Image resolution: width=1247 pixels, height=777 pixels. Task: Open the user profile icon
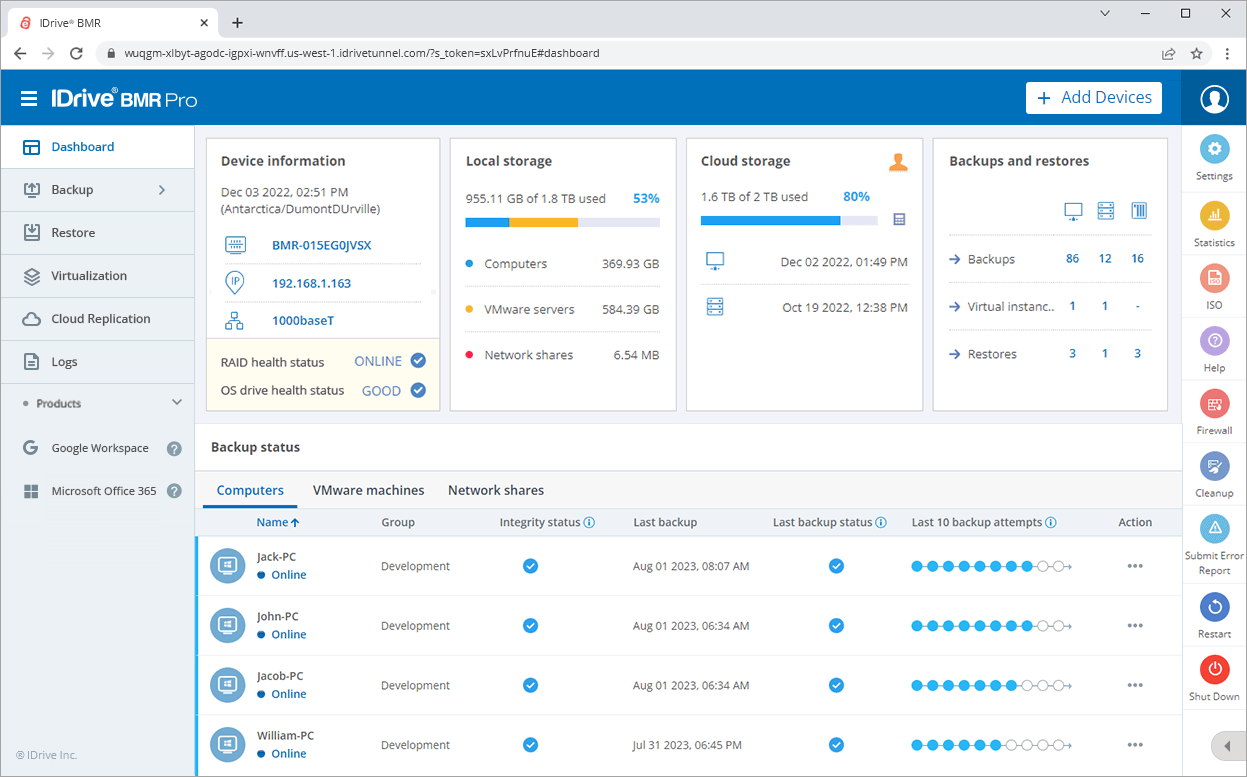coord(1213,97)
